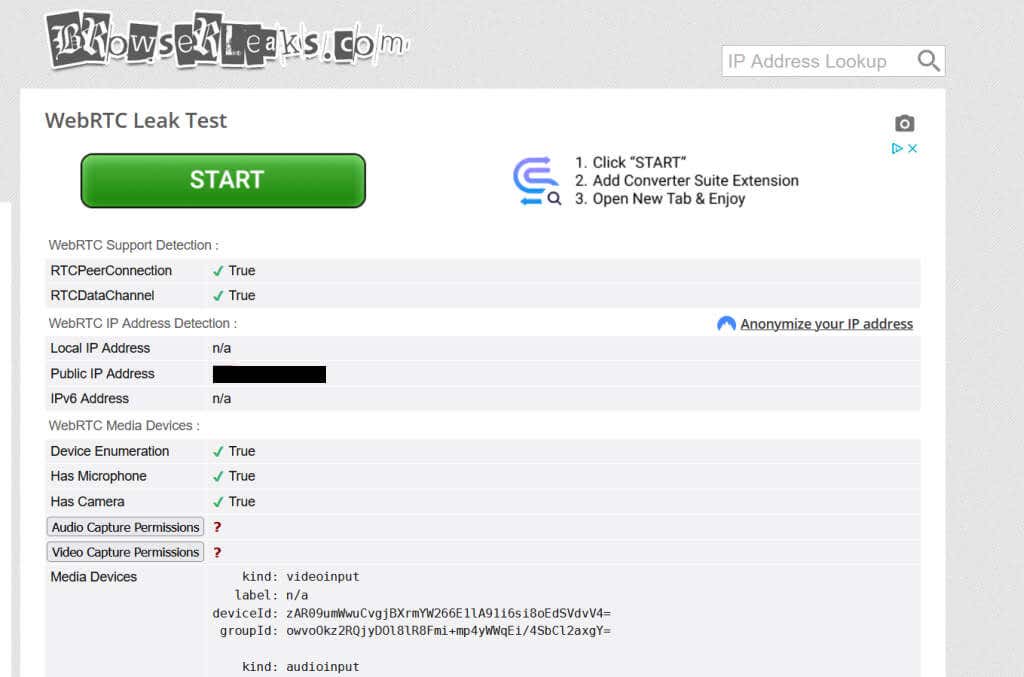The image size is (1024, 677).
Task: Focus the IP Address Lookup field
Action: tap(815, 61)
